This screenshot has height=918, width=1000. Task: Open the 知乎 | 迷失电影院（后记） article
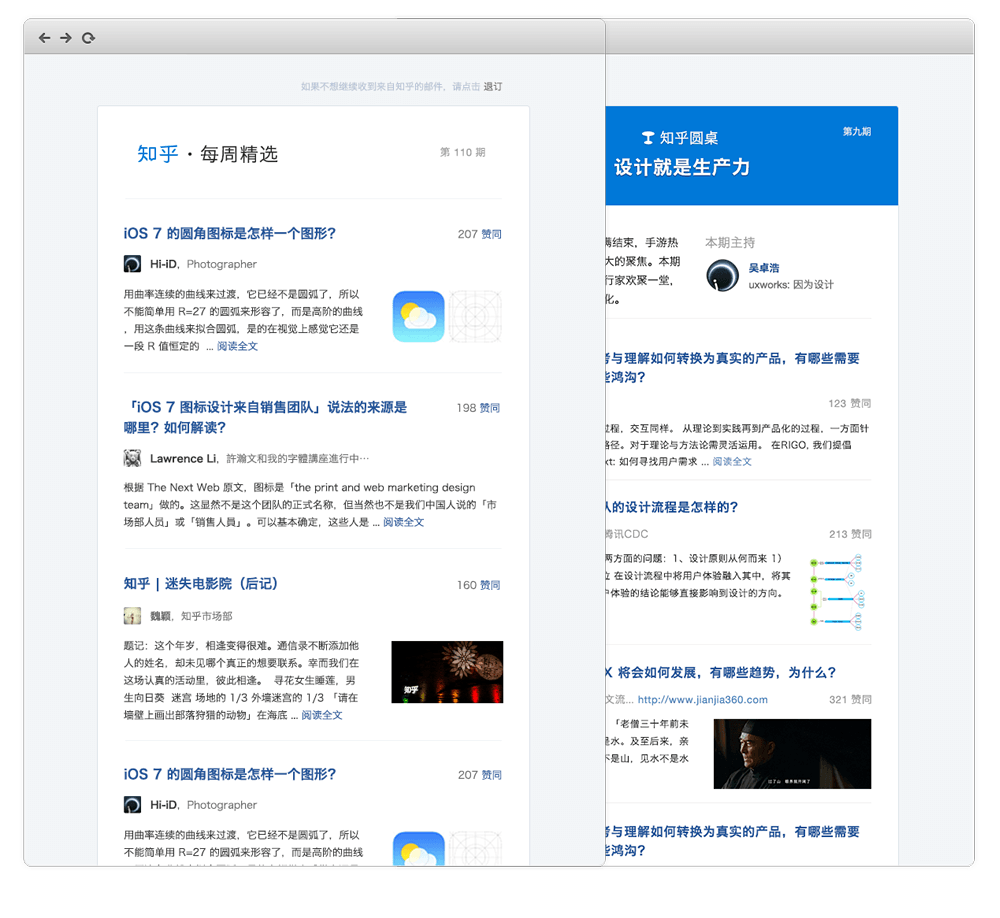[x=201, y=583]
